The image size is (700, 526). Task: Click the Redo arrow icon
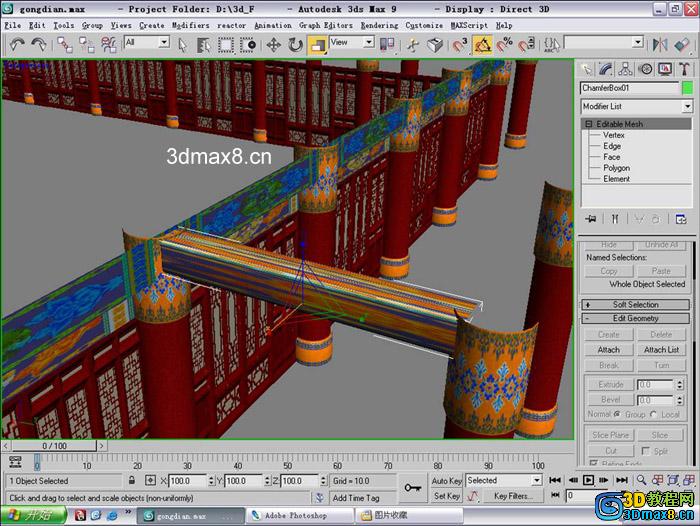tap(39, 44)
